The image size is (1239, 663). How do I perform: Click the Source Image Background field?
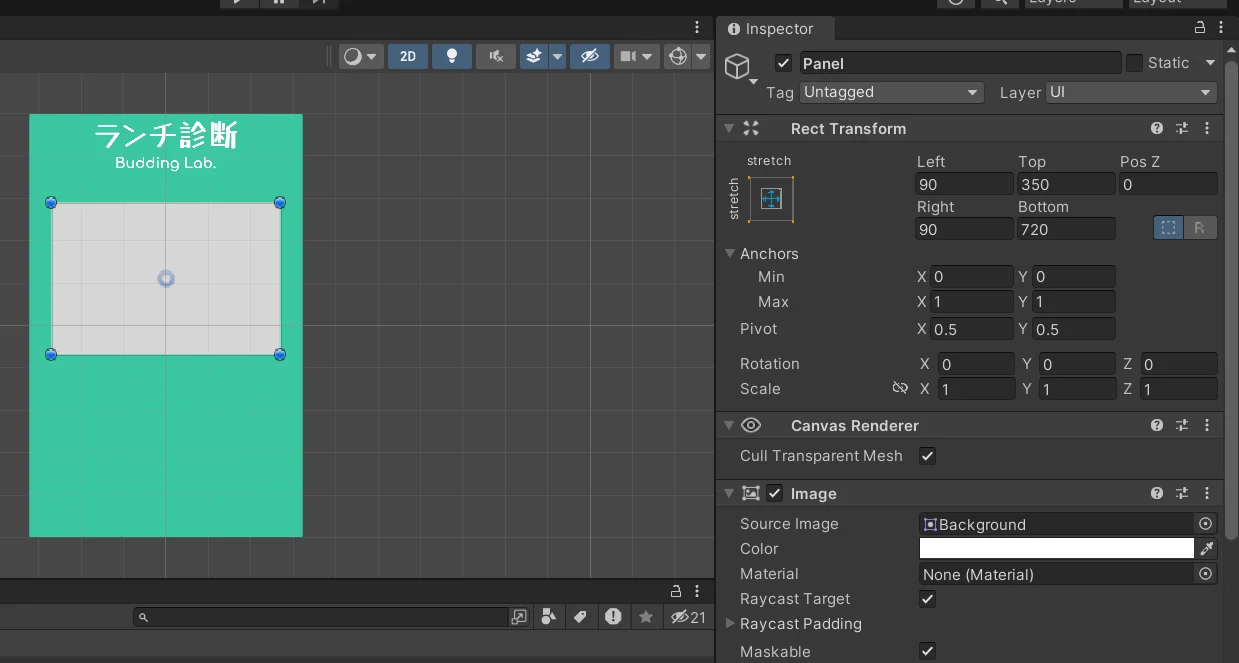(1057, 524)
